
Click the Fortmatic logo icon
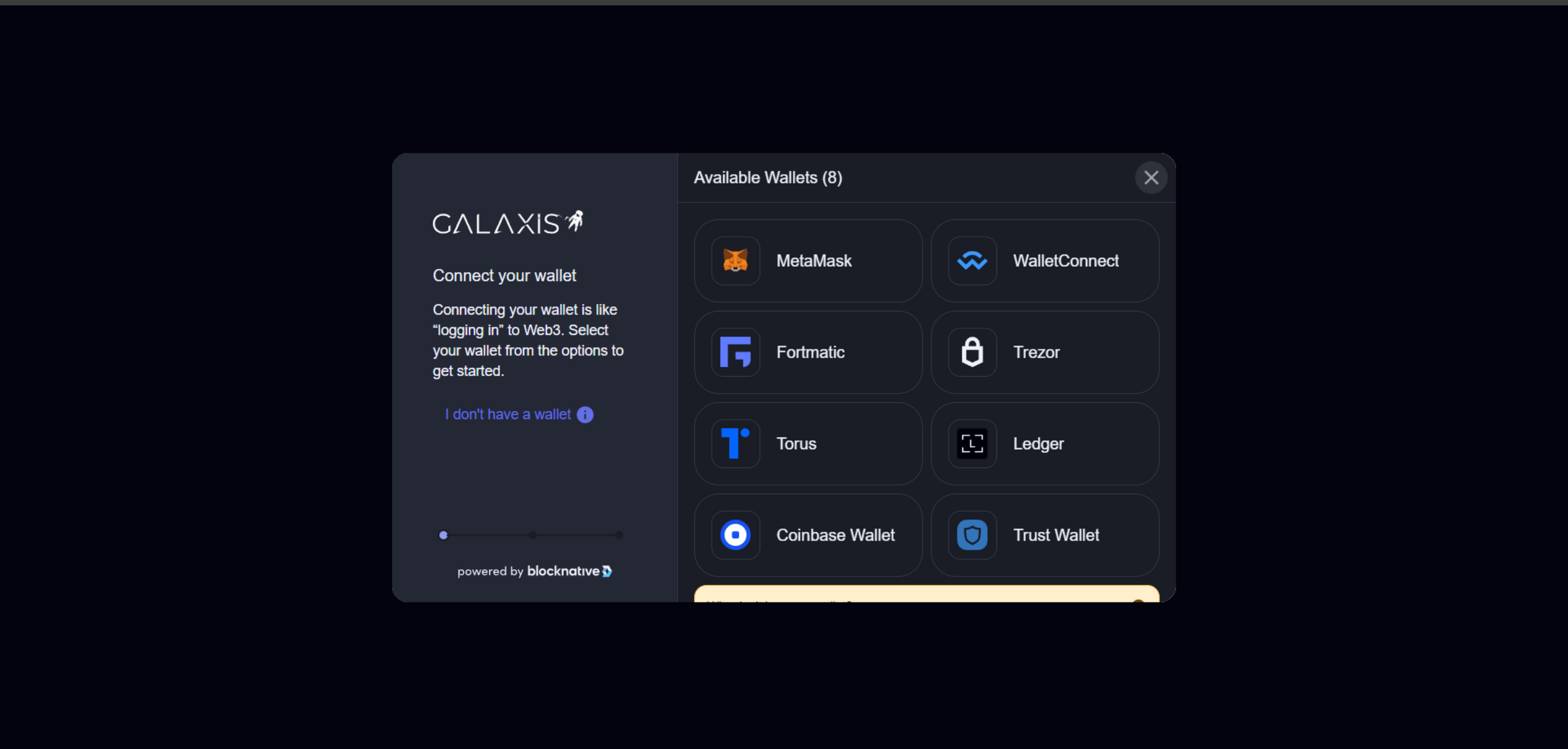tap(736, 352)
